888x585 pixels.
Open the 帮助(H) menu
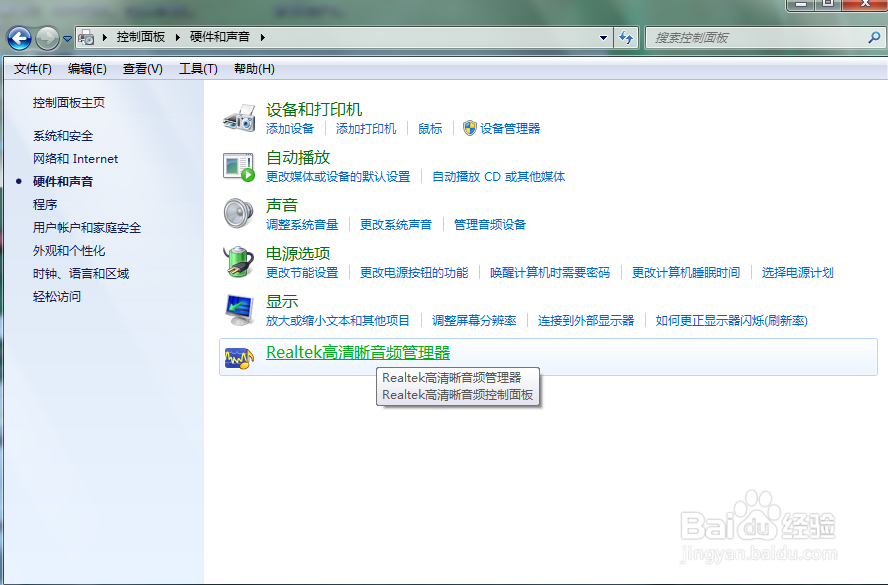pyautogui.click(x=254, y=69)
